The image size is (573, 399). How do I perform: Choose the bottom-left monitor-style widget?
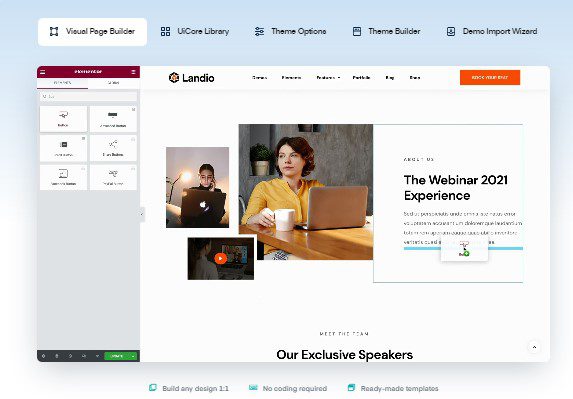click(x=63, y=177)
